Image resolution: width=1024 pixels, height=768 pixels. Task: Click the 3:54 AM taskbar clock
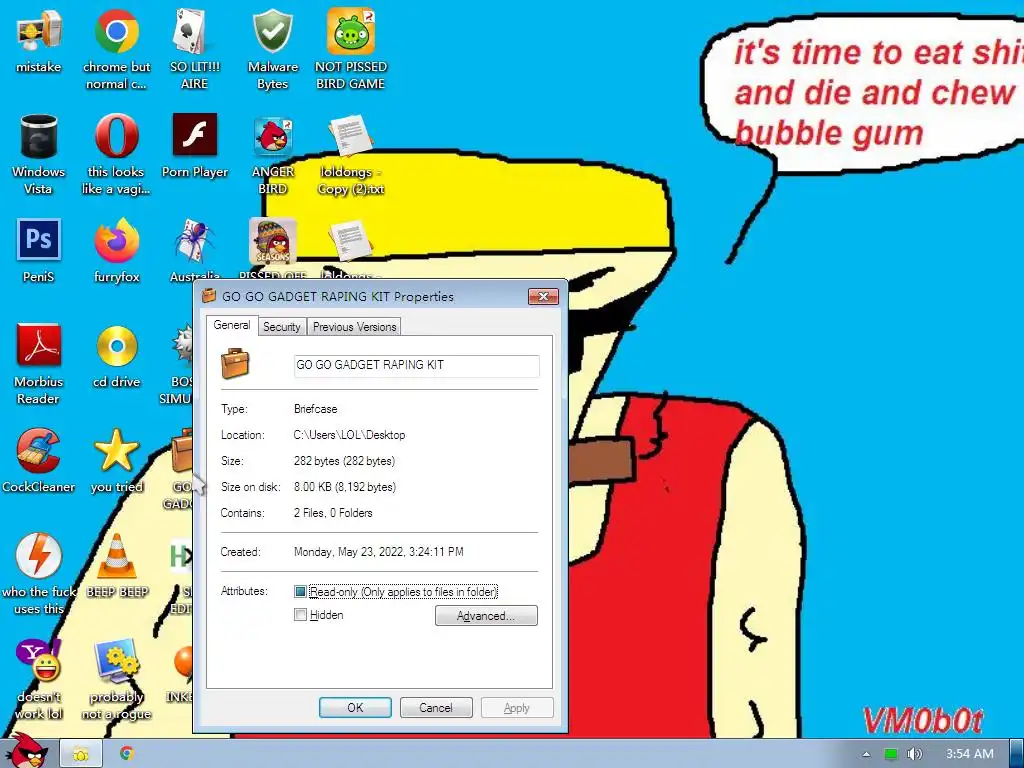969,754
